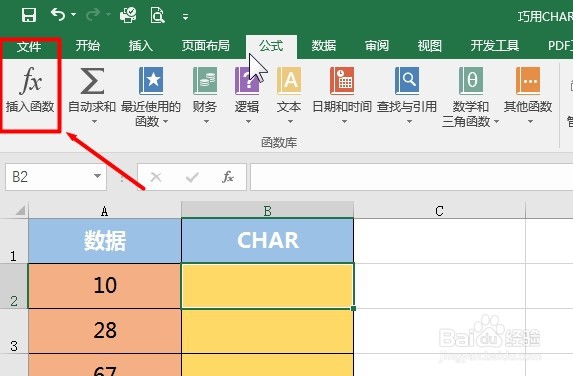573x376 pixels.
Task: Click the cell labeled 数据
Action: pyautogui.click(x=105, y=241)
